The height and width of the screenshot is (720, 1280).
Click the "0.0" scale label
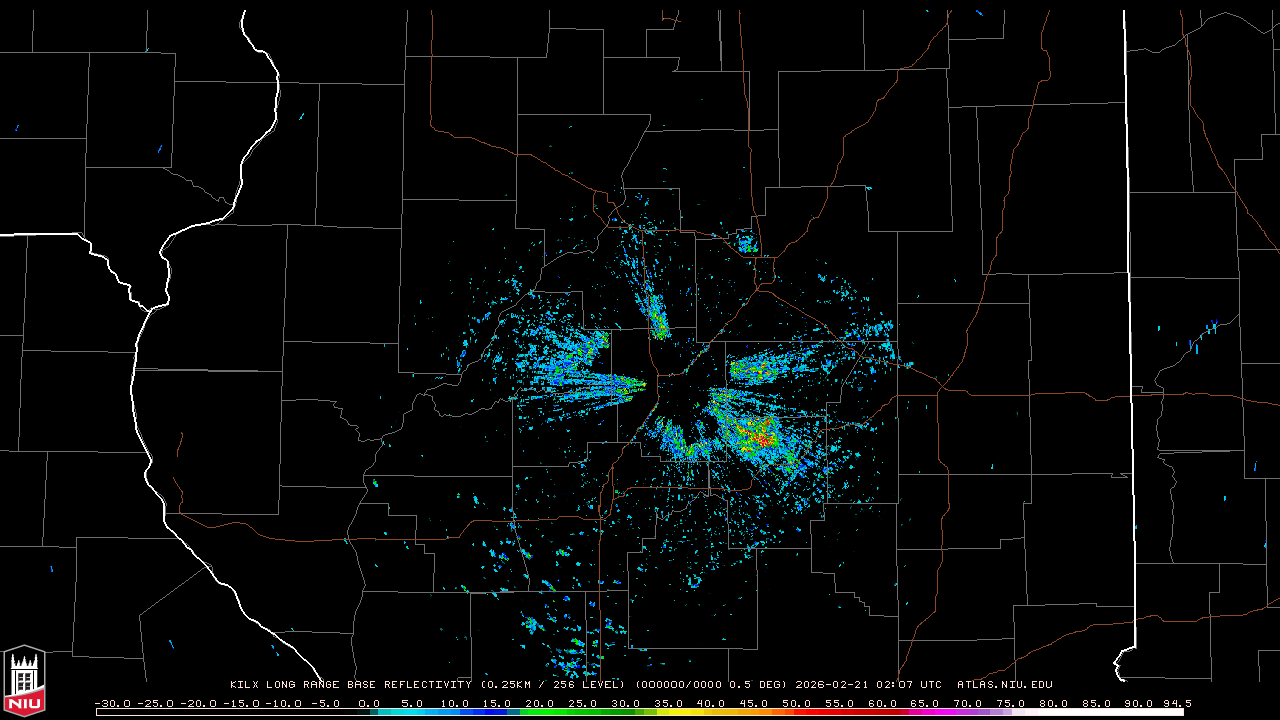[x=368, y=703]
